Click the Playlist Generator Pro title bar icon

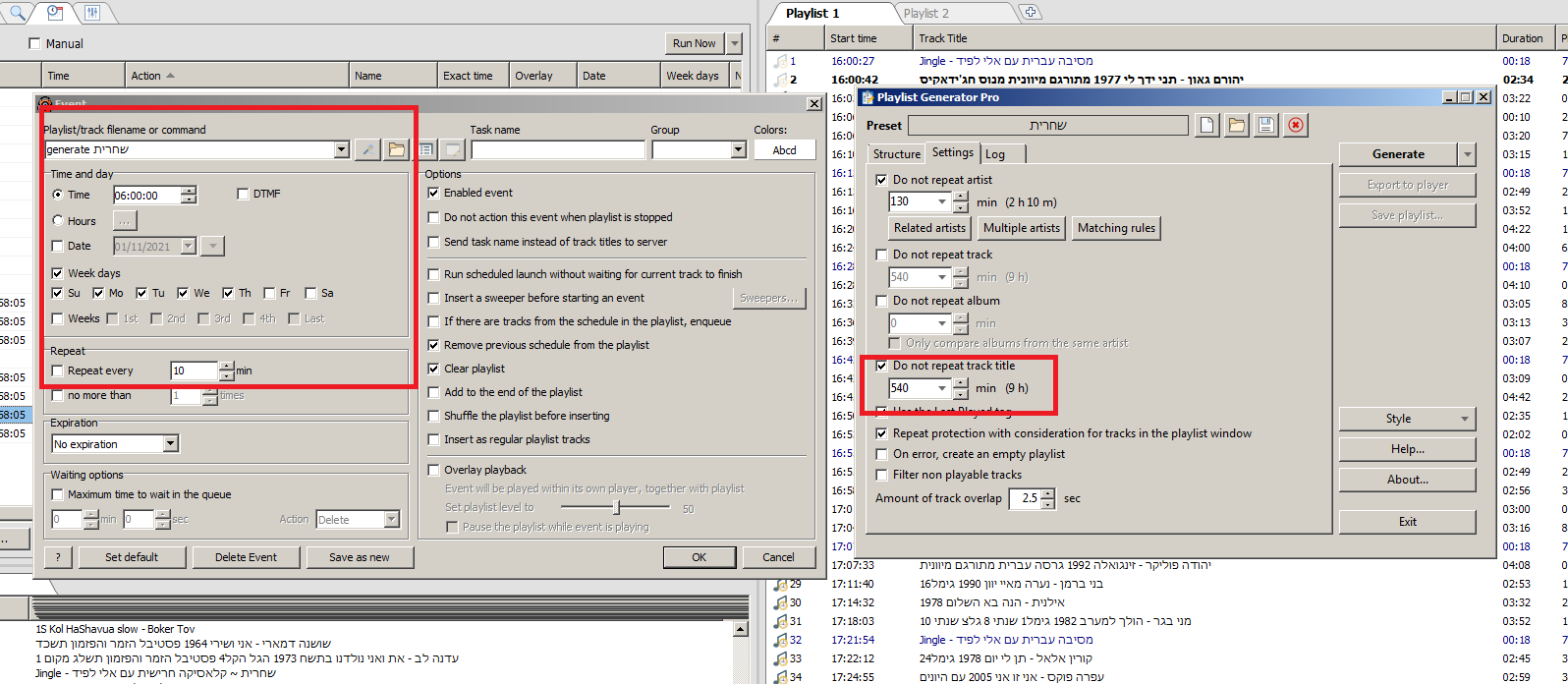coord(868,97)
